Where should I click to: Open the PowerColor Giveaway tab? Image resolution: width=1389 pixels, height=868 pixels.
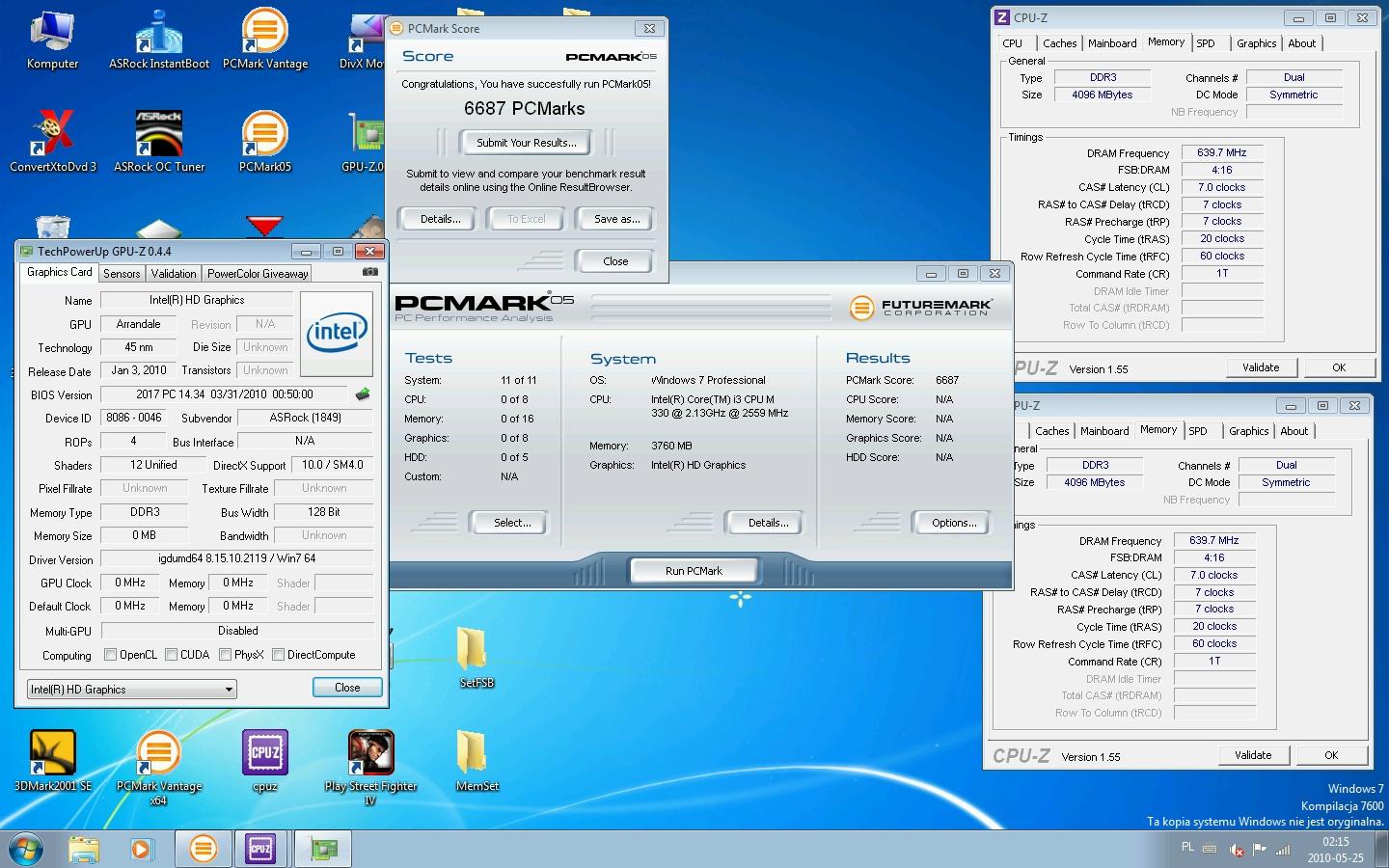(x=258, y=274)
